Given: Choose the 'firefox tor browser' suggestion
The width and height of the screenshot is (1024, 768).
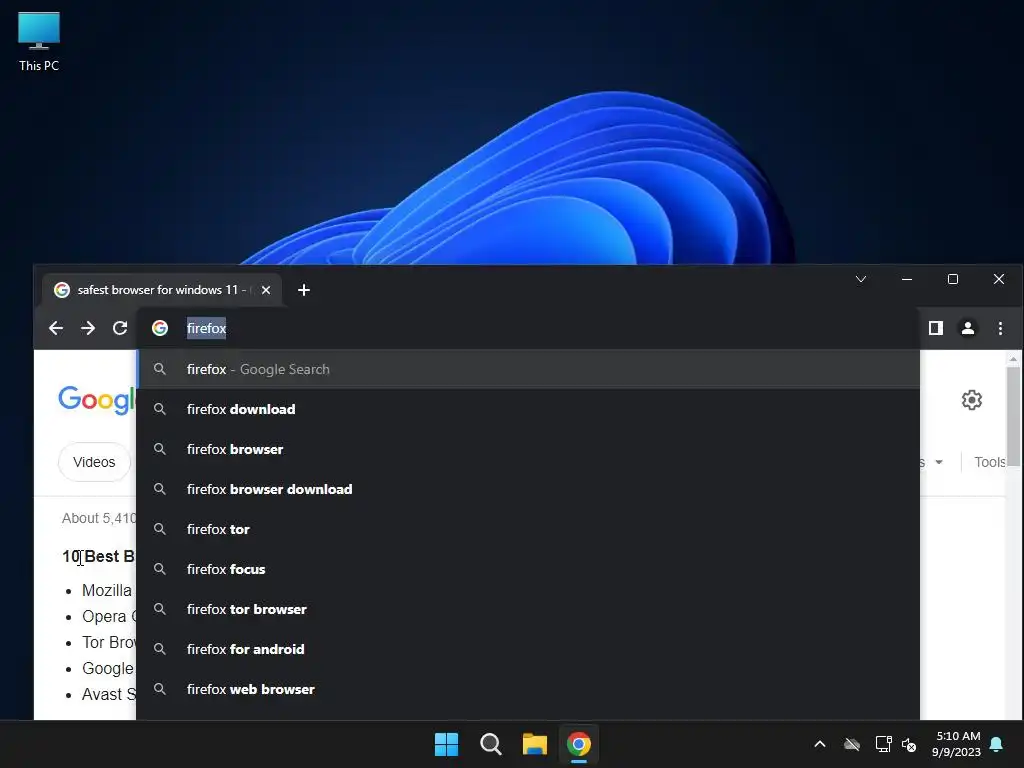Looking at the screenshot, I should coord(528,609).
